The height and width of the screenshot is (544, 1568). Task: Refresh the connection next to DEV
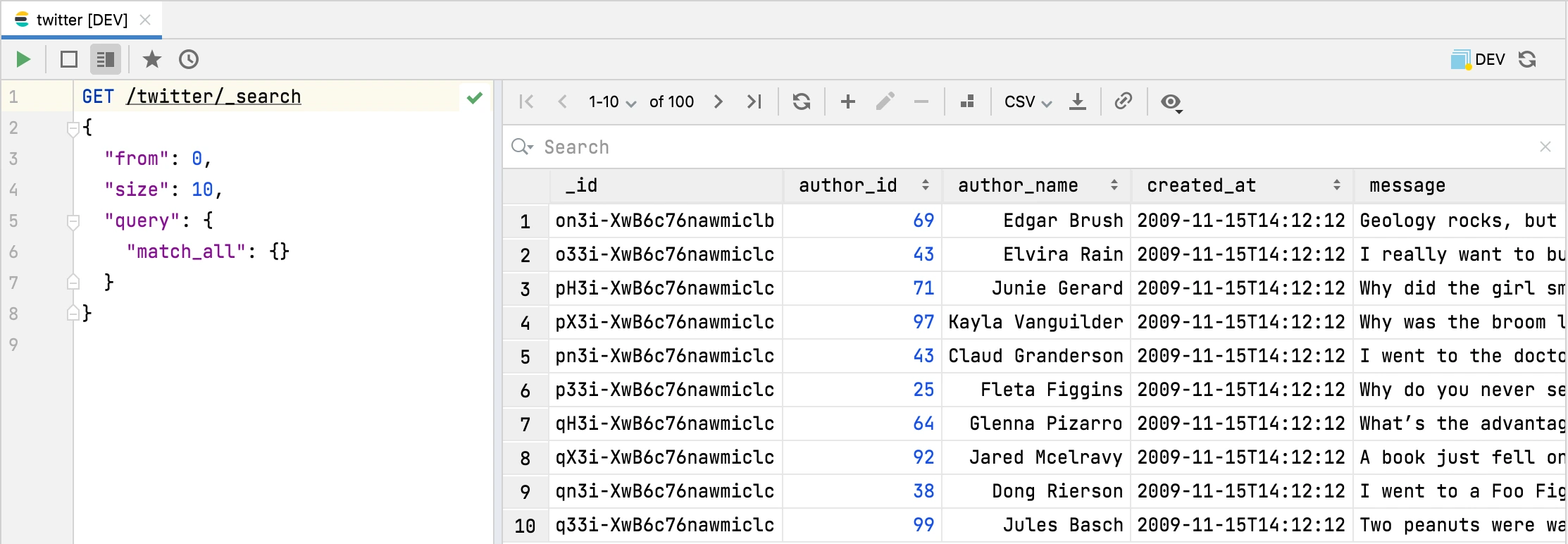[x=1527, y=59]
